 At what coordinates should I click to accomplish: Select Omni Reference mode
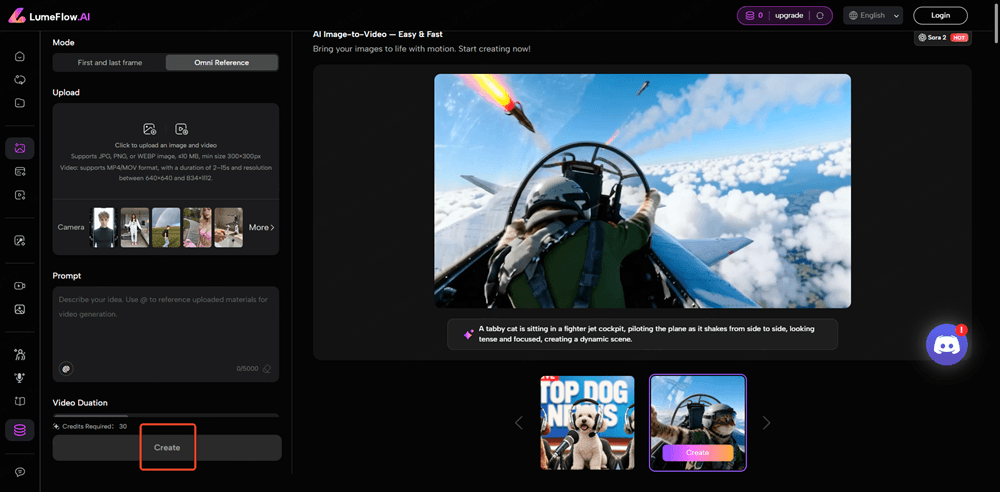pos(221,63)
